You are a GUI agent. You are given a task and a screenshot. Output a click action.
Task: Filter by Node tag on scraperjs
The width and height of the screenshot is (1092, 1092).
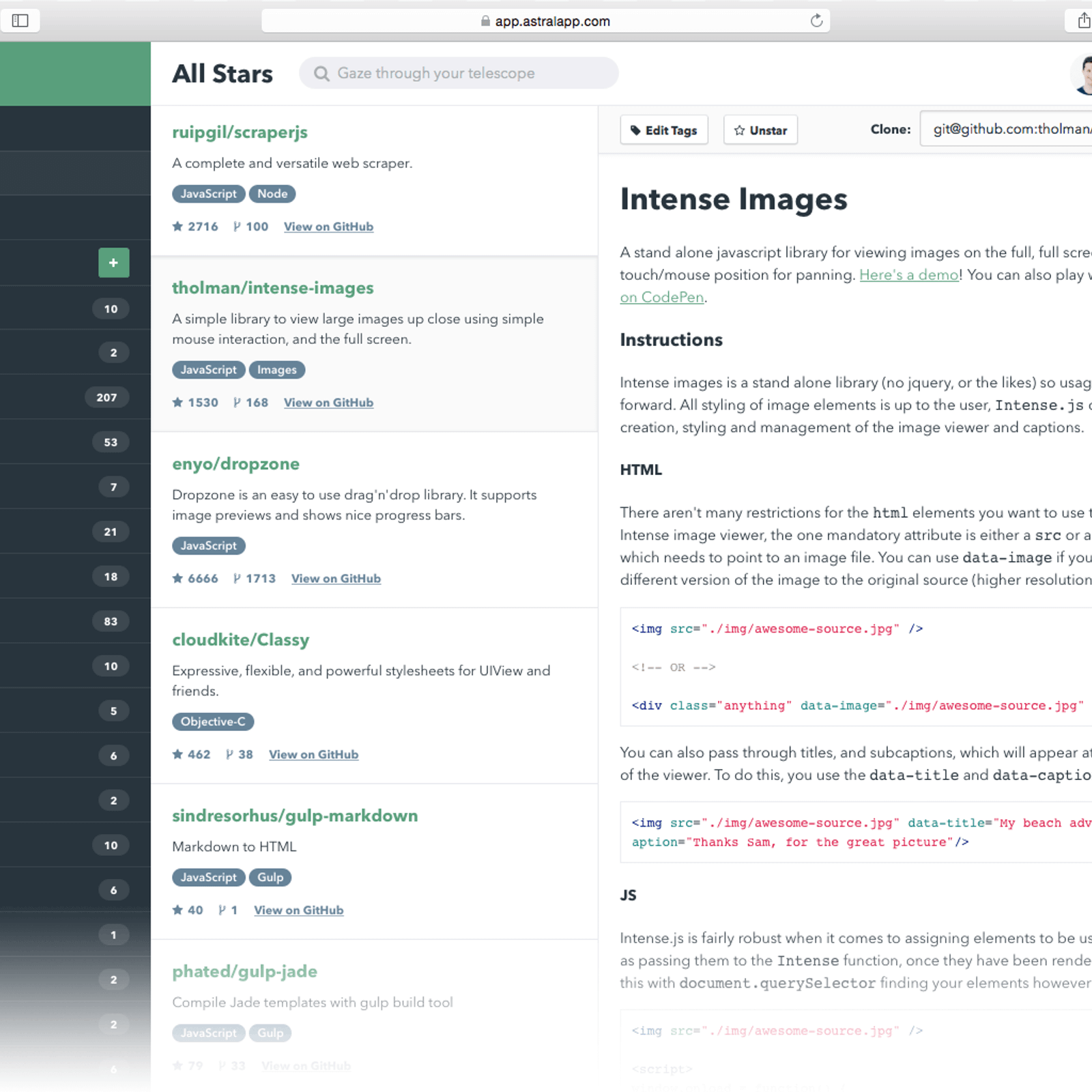272,194
